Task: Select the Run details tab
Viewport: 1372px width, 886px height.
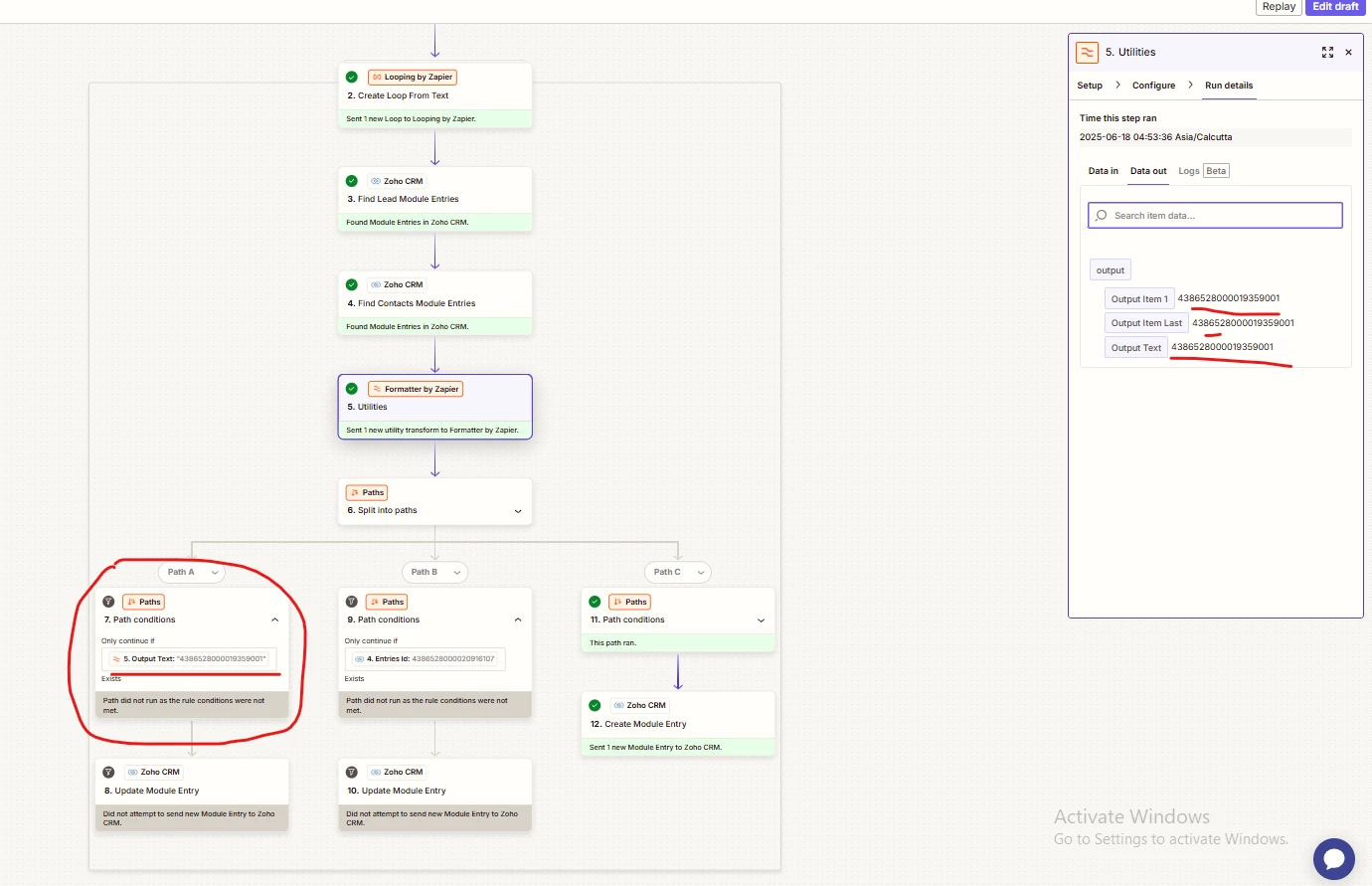Action: 1229,86
